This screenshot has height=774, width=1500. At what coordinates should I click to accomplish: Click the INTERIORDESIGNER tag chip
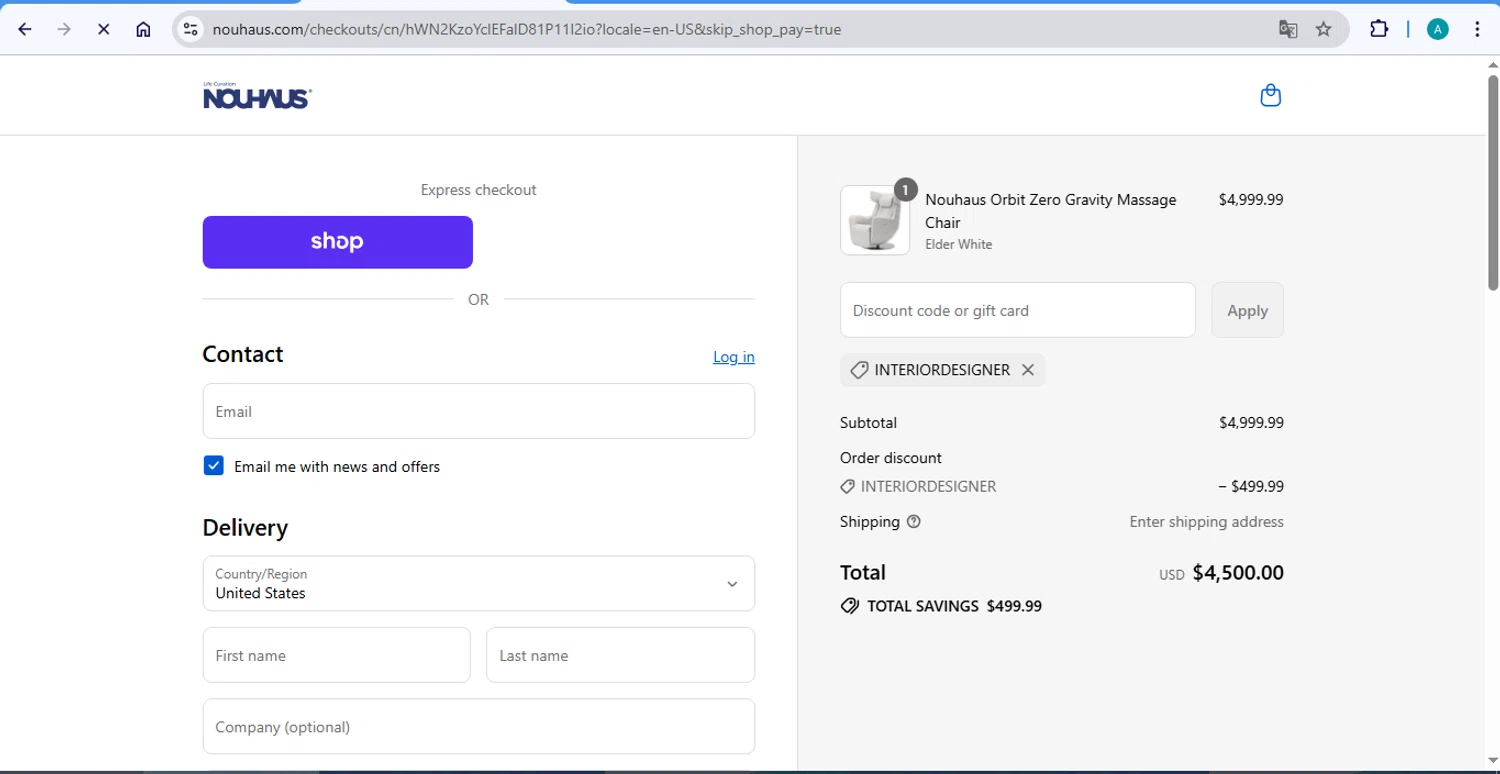tap(943, 370)
